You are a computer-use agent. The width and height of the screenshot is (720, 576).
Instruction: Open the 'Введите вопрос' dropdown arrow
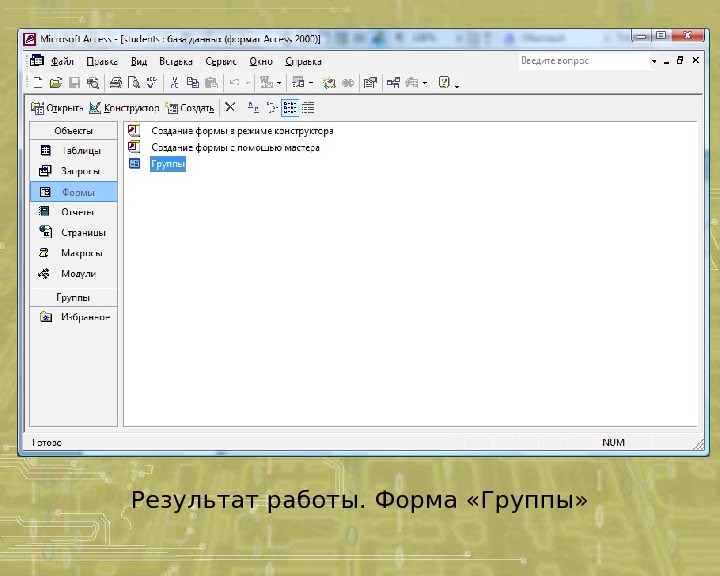[655, 61]
